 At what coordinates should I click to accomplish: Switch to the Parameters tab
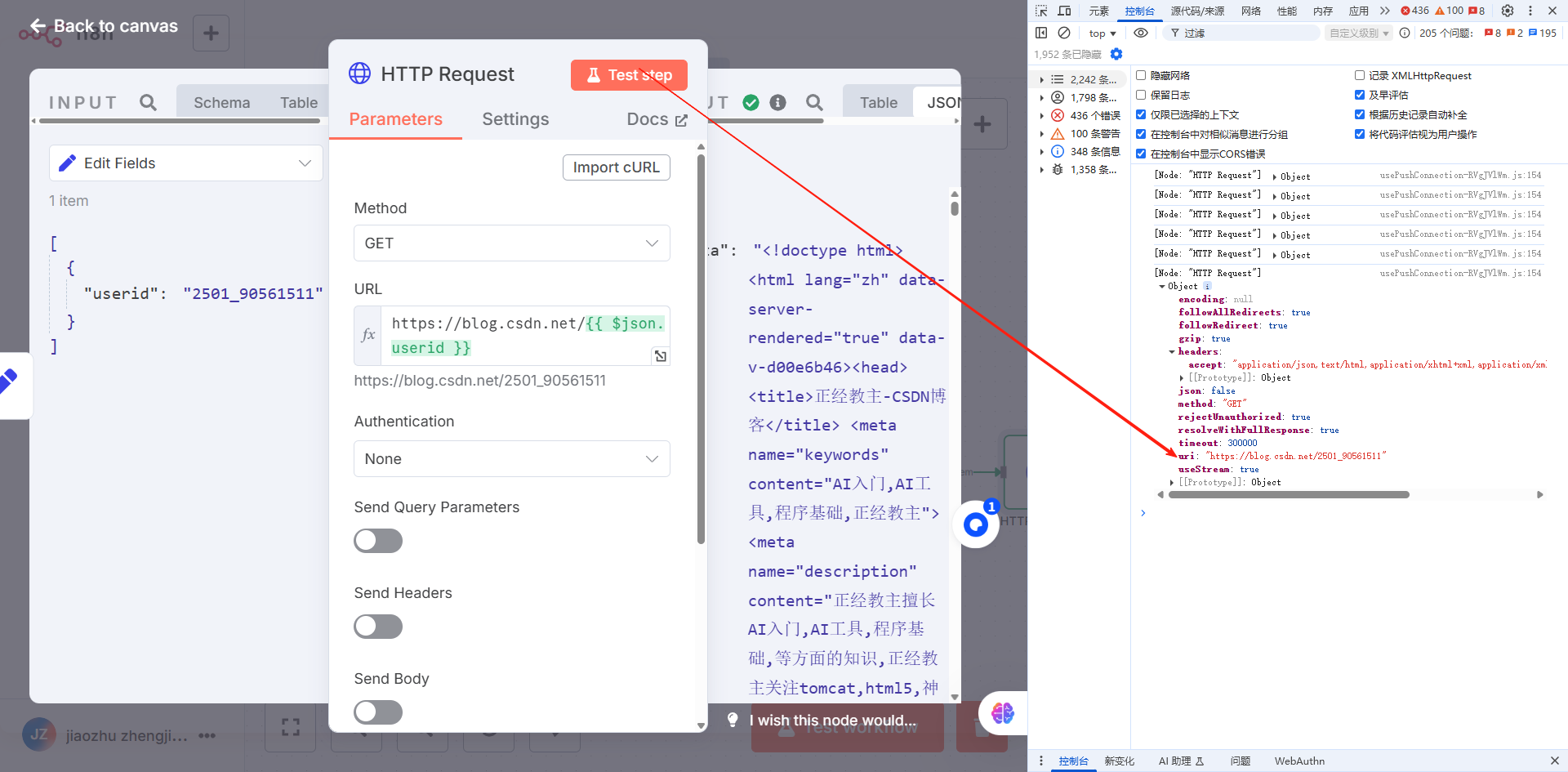[x=395, y=119]
